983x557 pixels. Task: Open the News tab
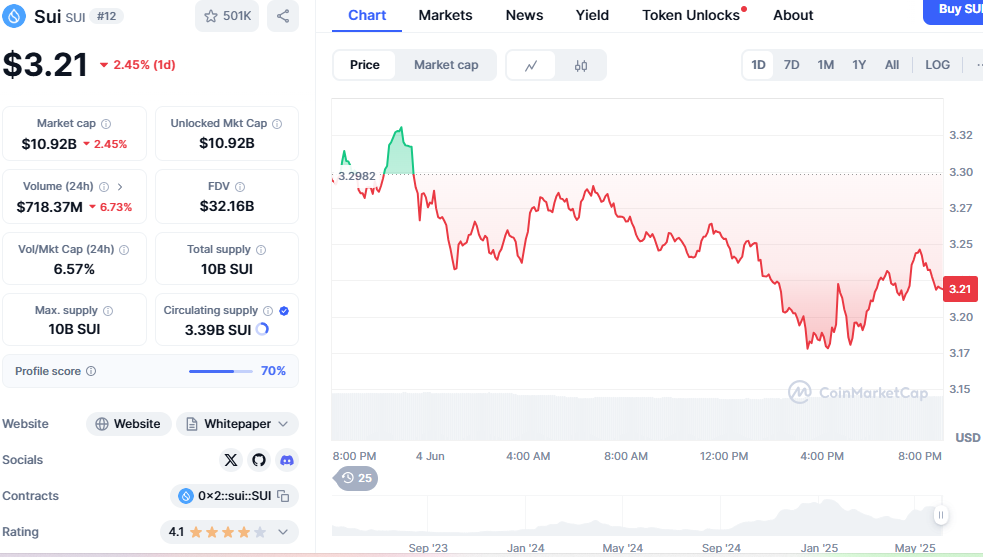point(524,16)
